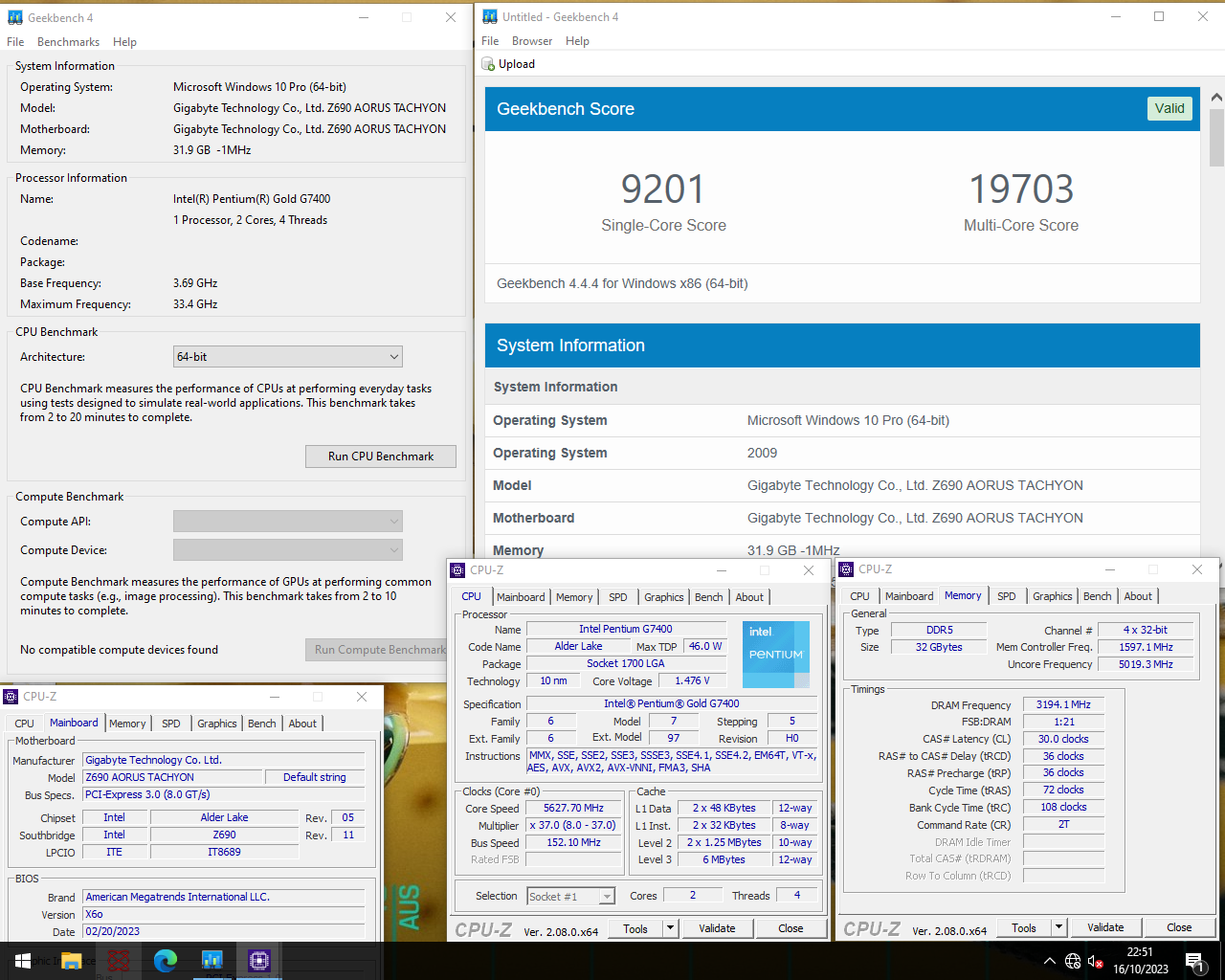
Task: Click the green Valid badge
Action: coord(1169,108)
